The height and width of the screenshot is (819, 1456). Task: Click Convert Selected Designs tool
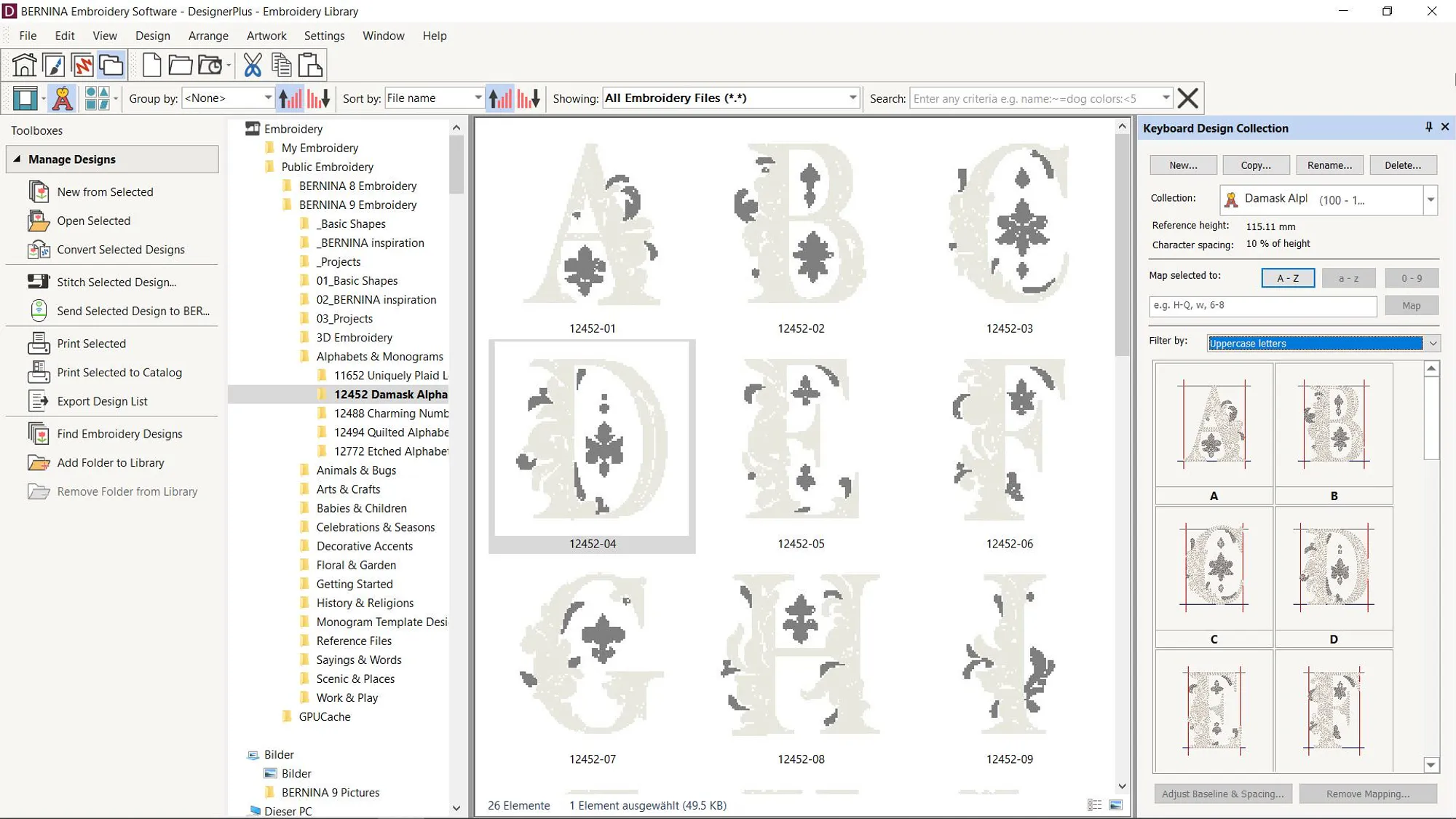(x=121, y=250)
